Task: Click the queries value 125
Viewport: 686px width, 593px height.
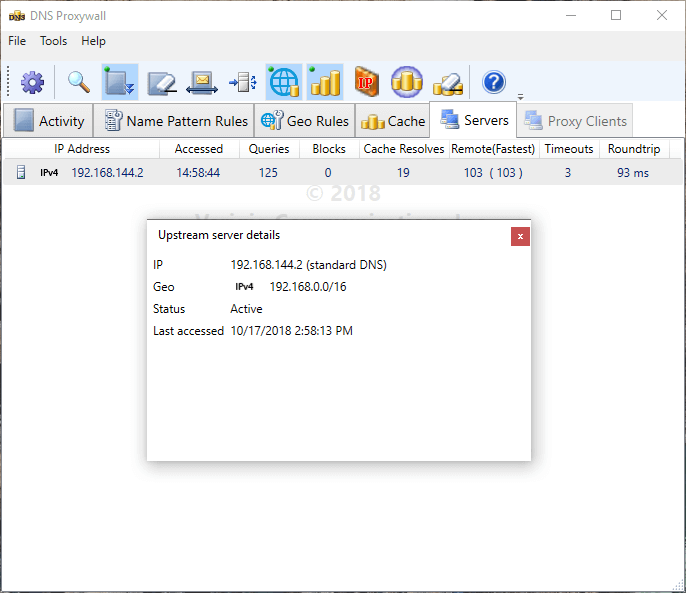Action: 268,173
